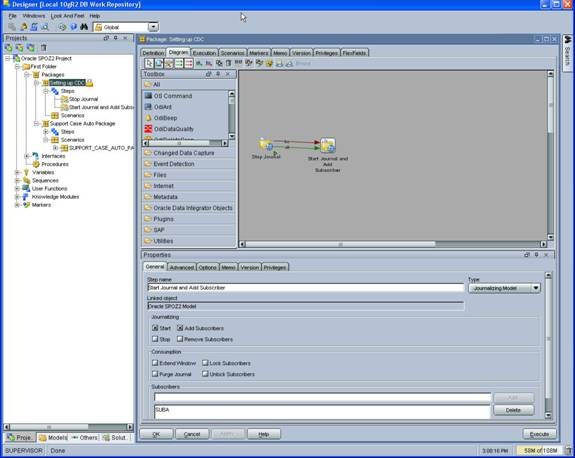Click the Step name input field
Screen dimensions: 575x458
click(x=305, y=288)
